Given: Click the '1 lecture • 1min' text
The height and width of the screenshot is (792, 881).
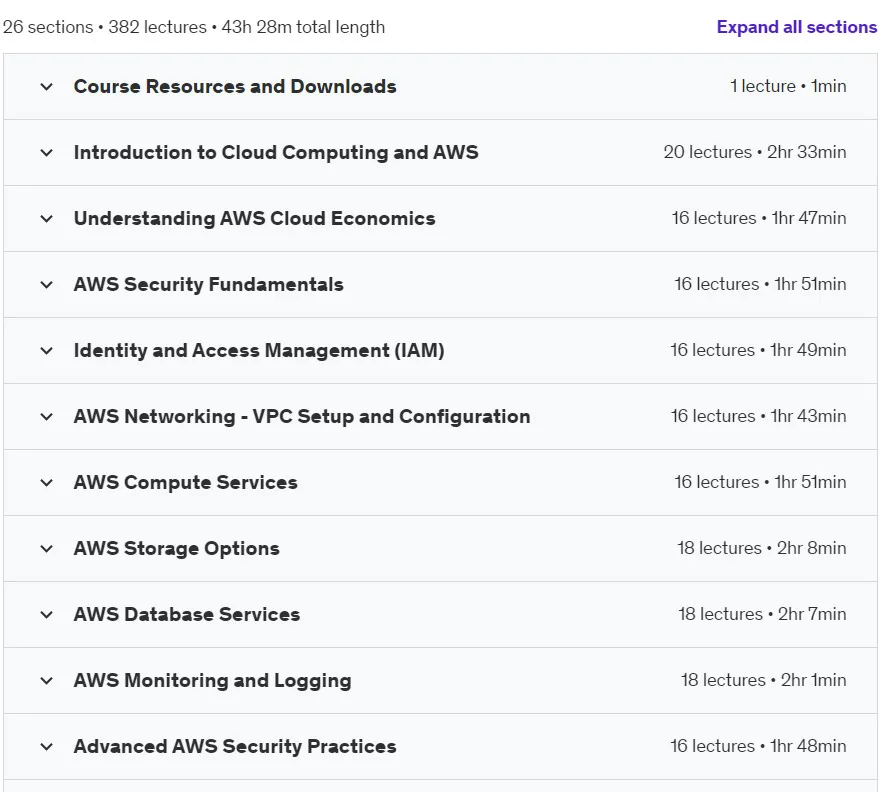Looking at the screenshot, I should click(788, 87).
